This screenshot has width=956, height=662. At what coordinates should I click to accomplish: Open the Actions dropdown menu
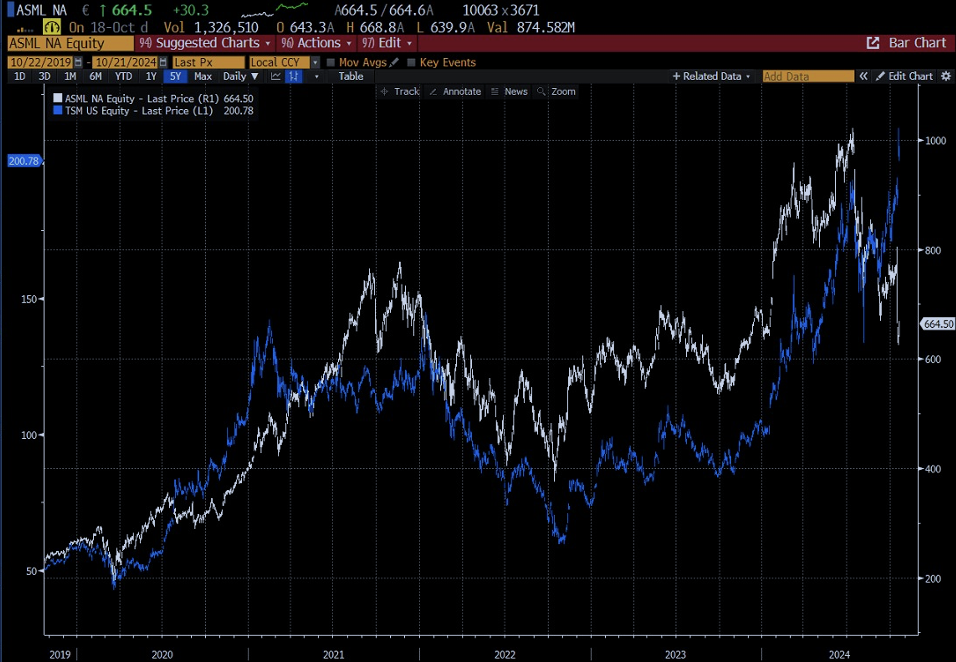316,43
